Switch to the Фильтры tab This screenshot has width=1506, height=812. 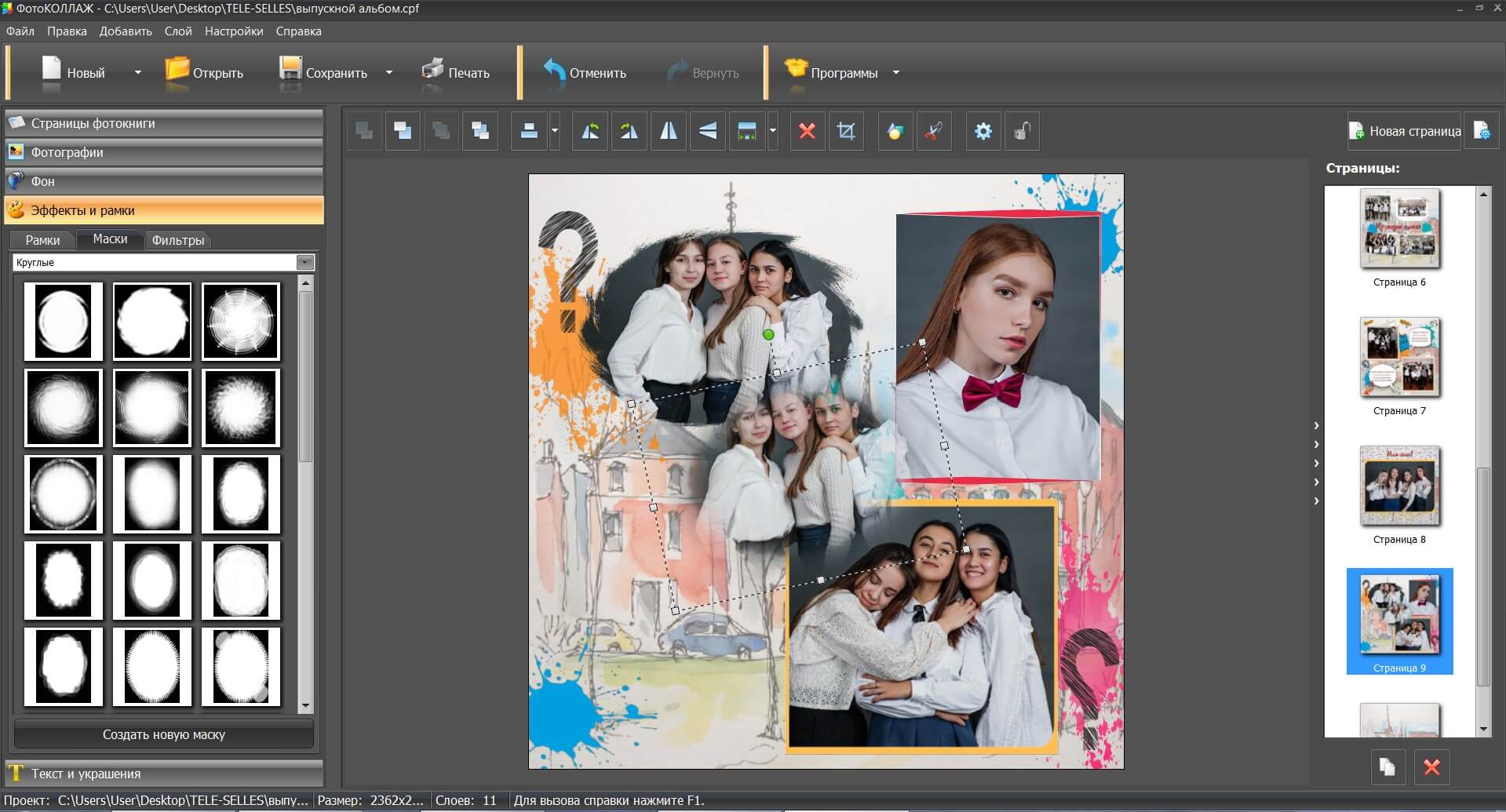(x=178, y=240)
